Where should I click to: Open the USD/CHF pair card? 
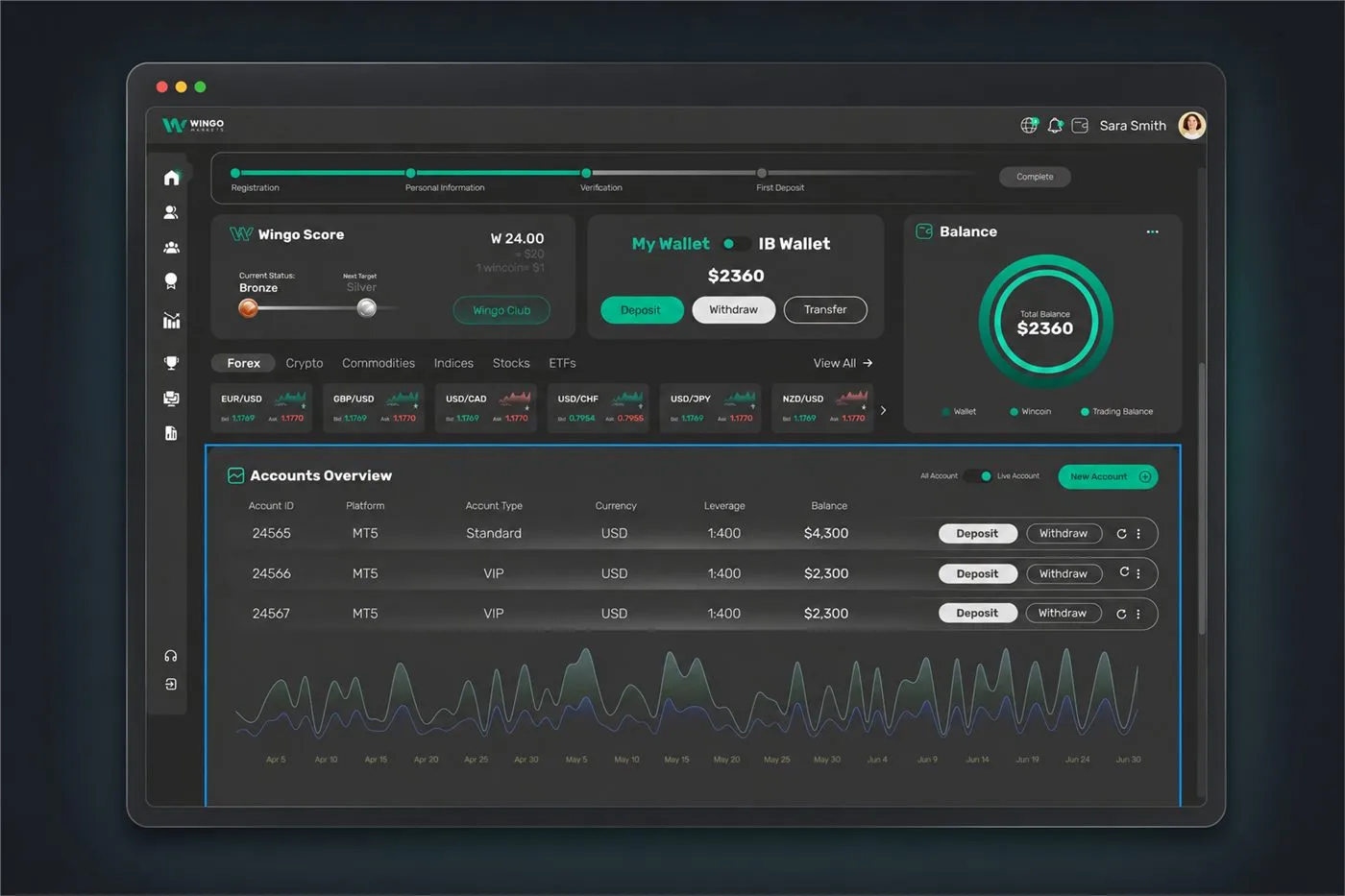click(x=599, y=408)
